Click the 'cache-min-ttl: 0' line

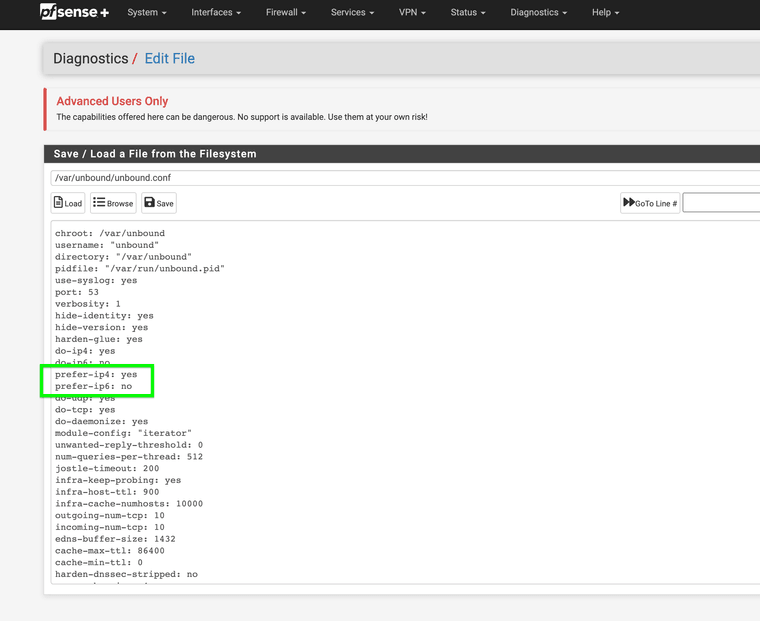(99, 562)
